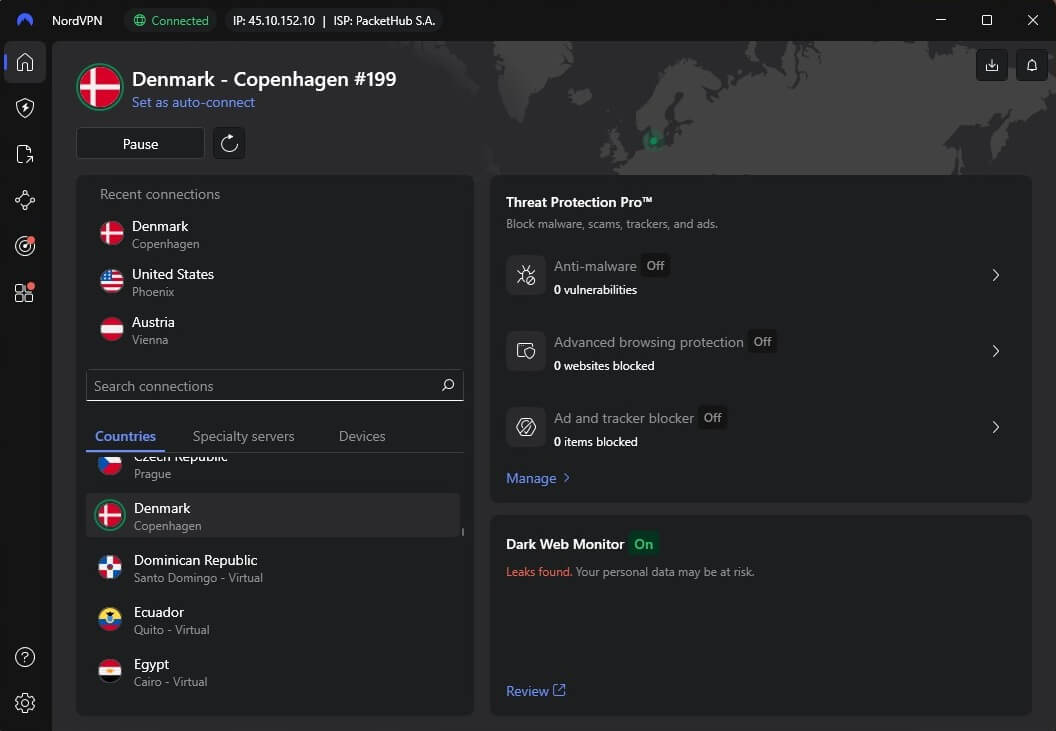This screenshot has width=1056, height=731.
Task: Open Threat Protection from the sidebar
Action: point(24,108)
